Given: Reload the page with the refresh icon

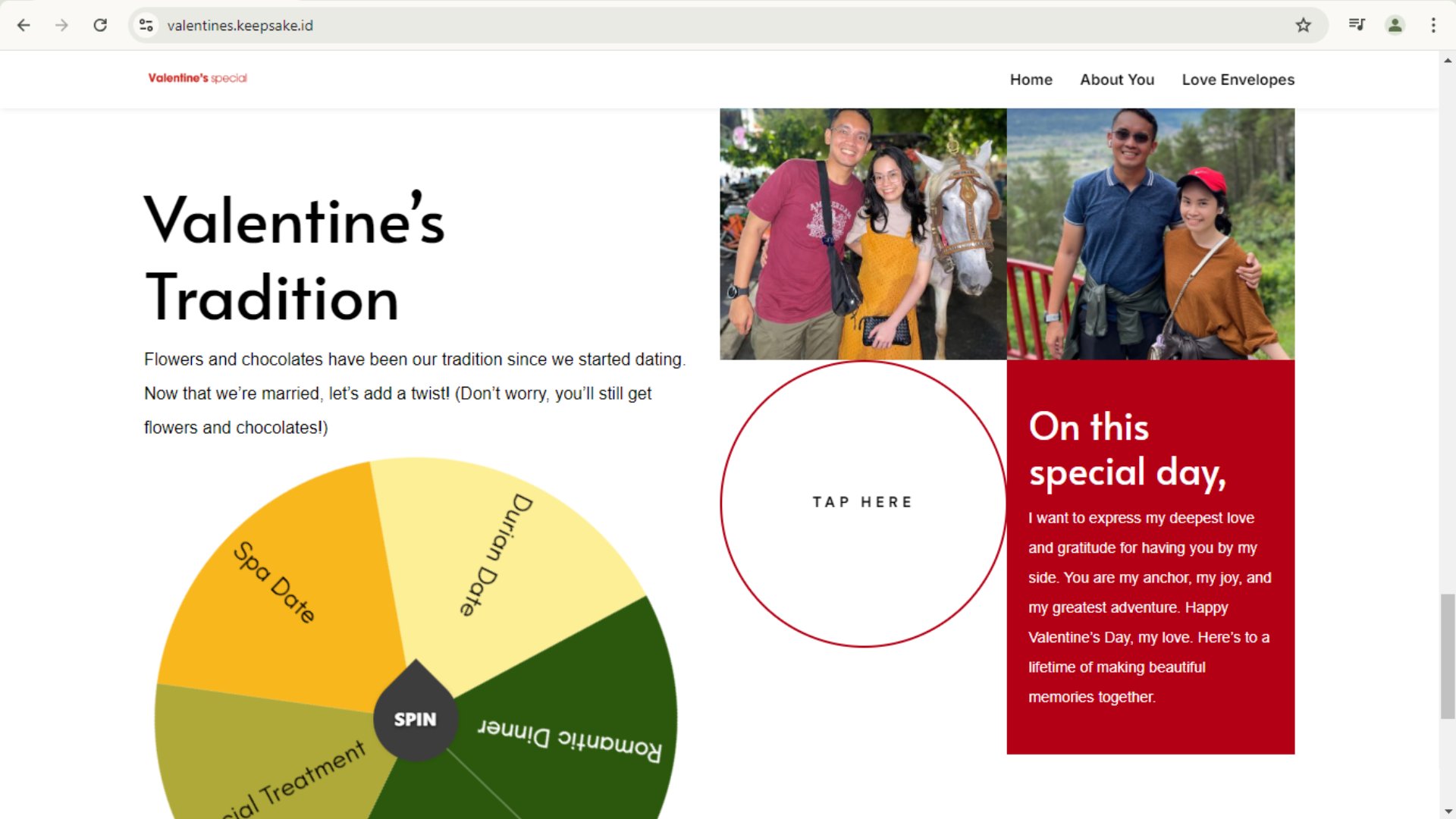Looking at the screenshot, I should (100, 25).
